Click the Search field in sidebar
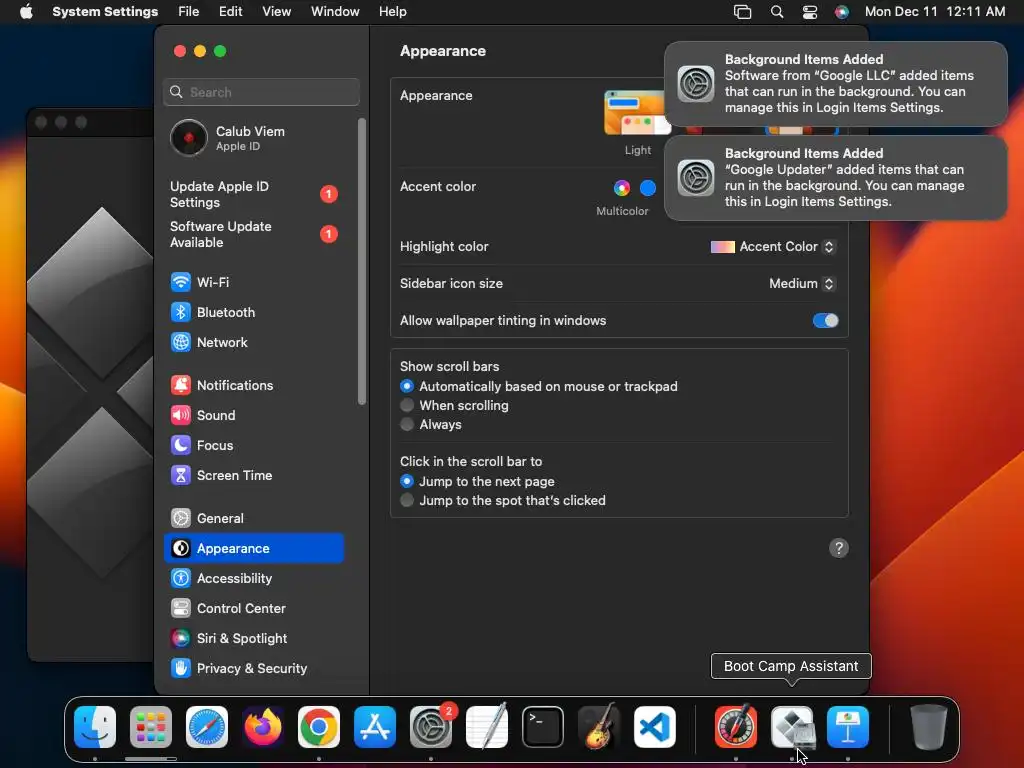The image size is (1024, 768). point(261,92)
